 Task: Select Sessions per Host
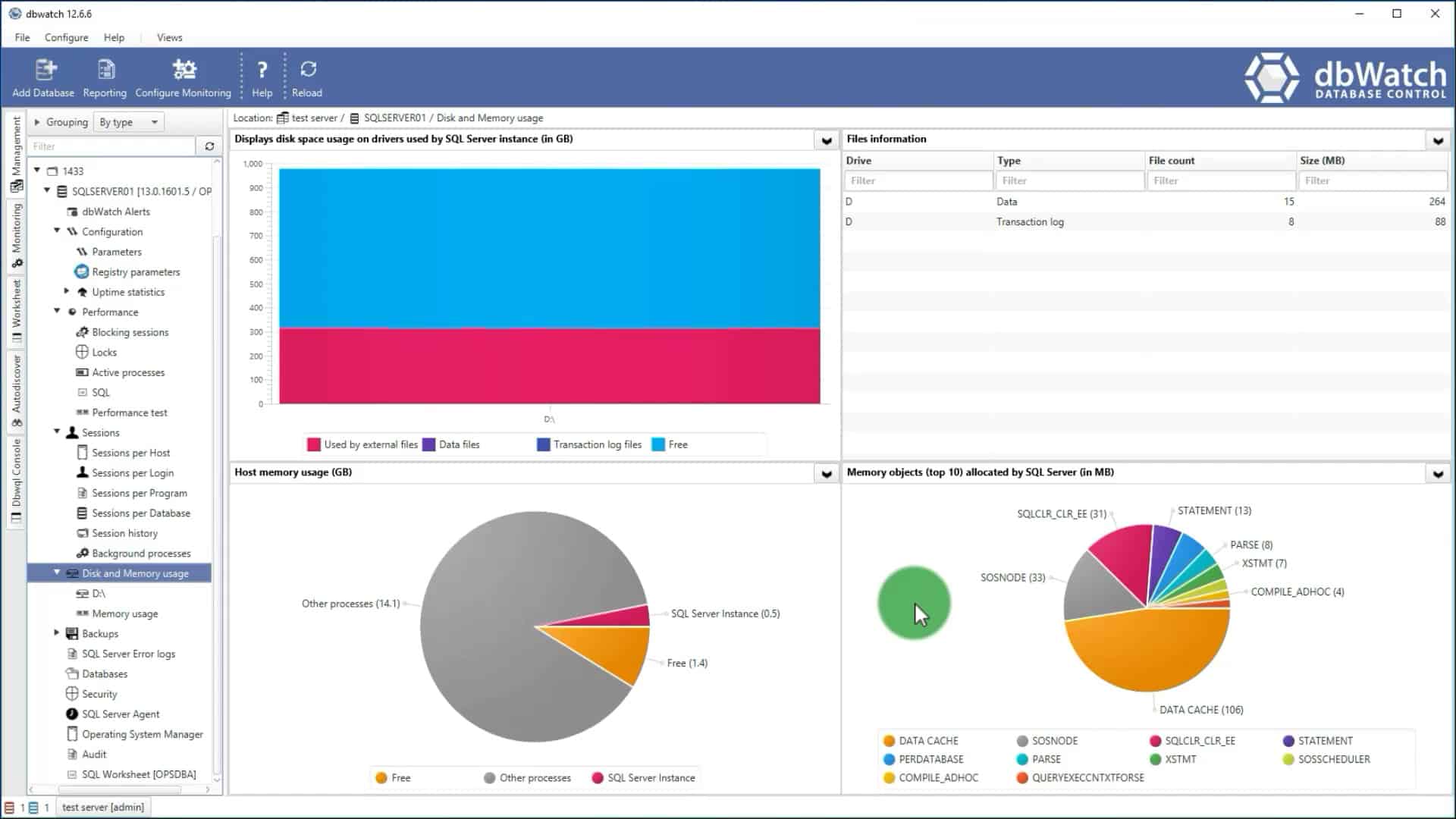pyautogui.click(x=130, y=453)
